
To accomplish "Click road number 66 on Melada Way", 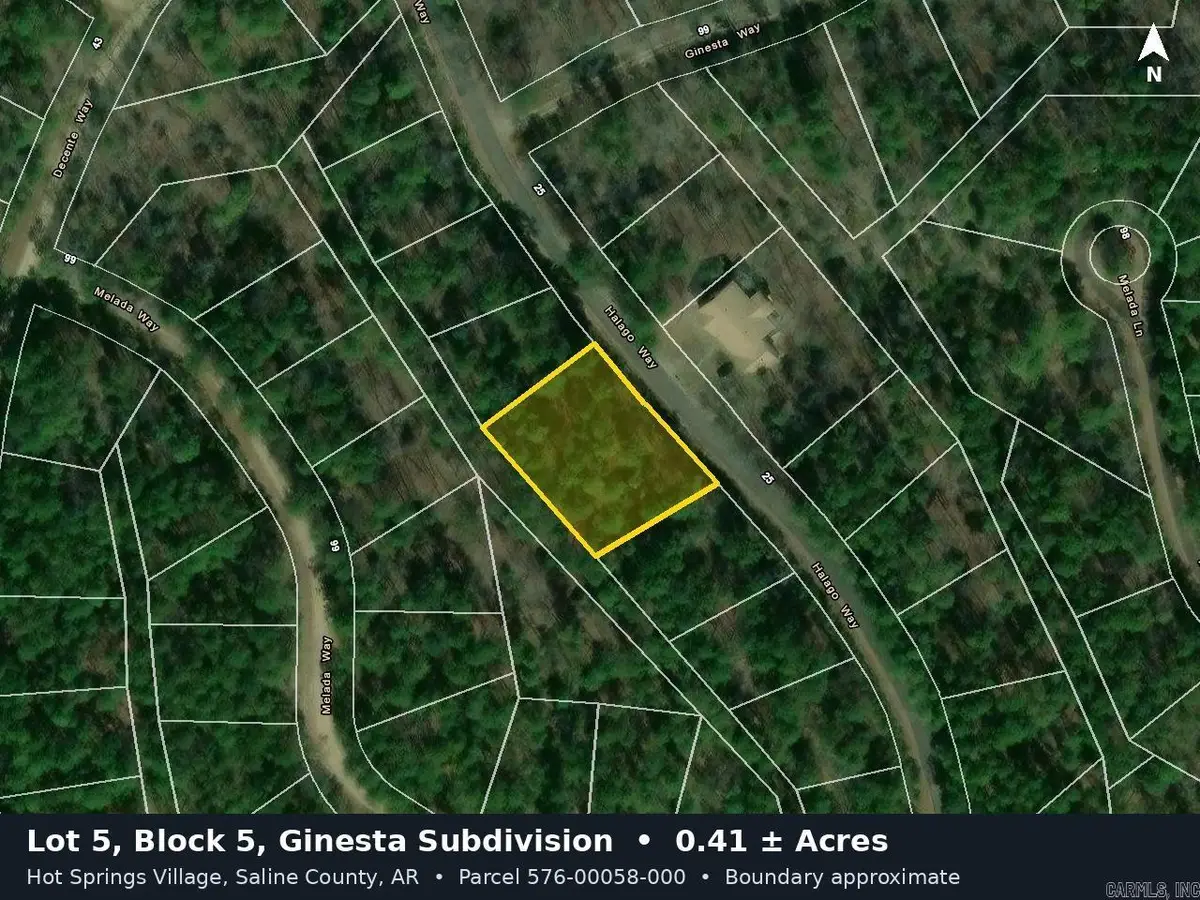I will (335, 546).
